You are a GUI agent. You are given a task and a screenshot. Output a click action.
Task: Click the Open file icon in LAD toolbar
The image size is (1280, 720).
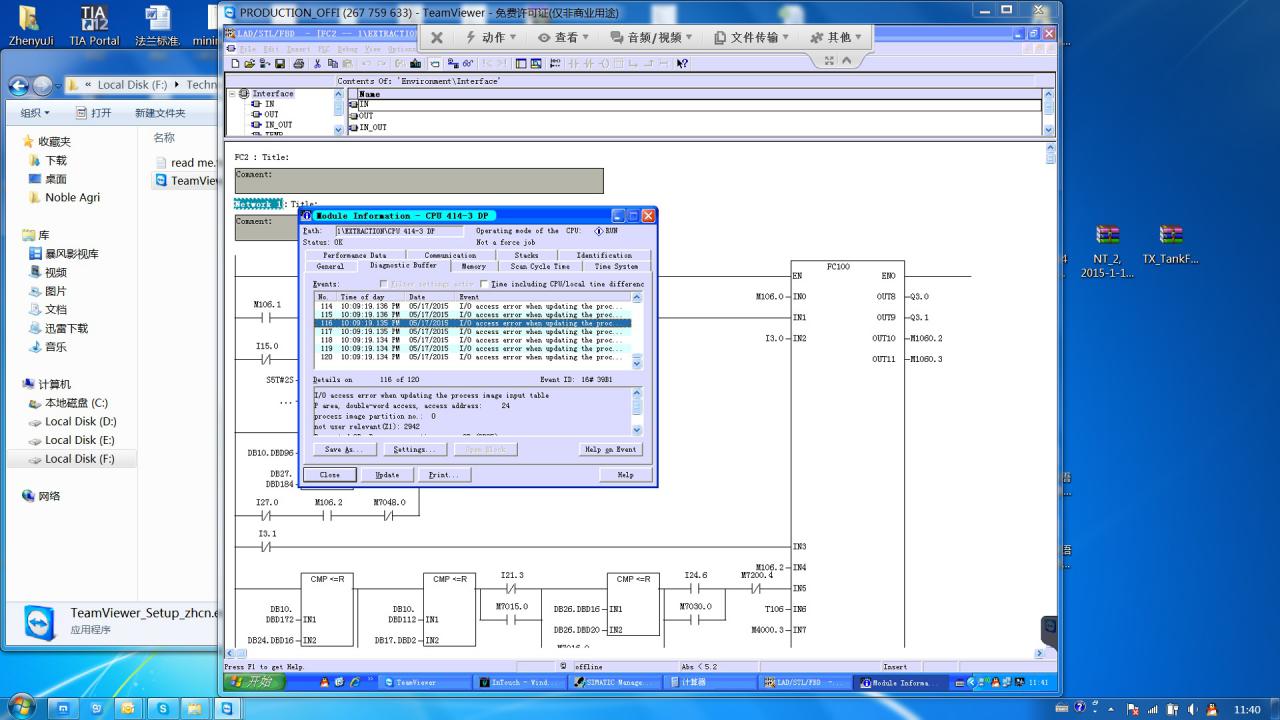[x=249, y=63]
